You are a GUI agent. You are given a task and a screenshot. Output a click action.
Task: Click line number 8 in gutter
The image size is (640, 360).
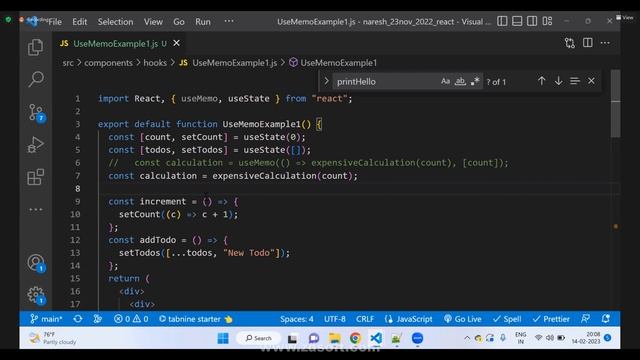click(x=78, y=189)
